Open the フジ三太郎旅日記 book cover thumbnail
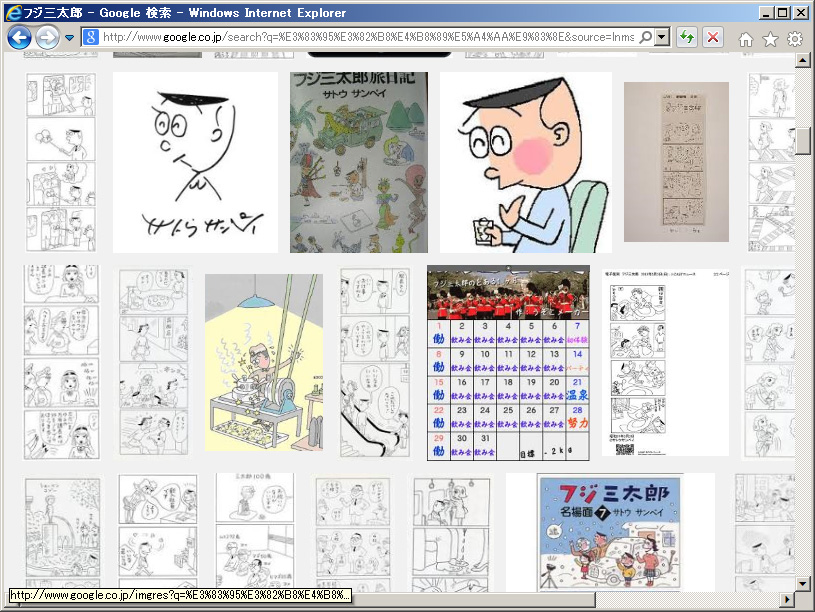Image resolution: width=815 pixels, height=612 pixels. [x=359, y=162]
